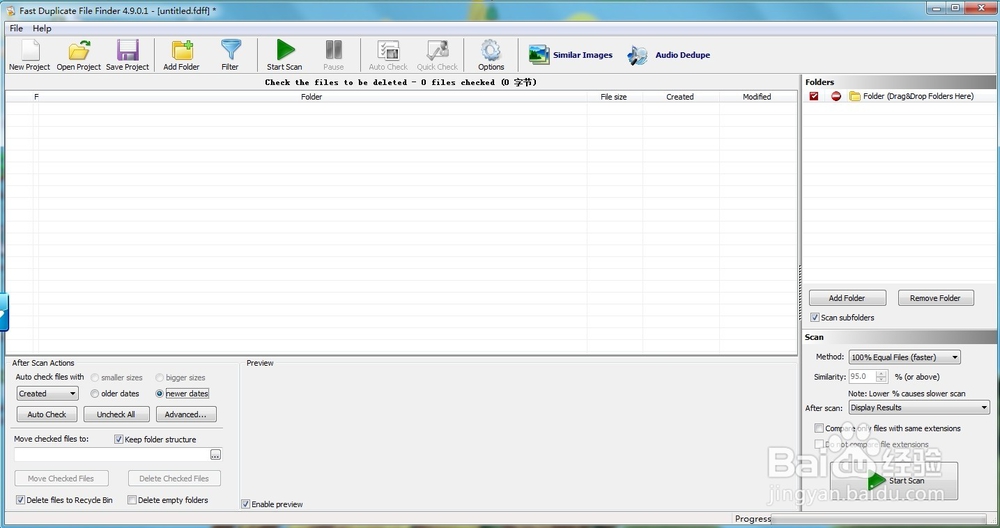Click the Similarity value field
Viewport: 1000px width, 528px height.
click(862, 377)
